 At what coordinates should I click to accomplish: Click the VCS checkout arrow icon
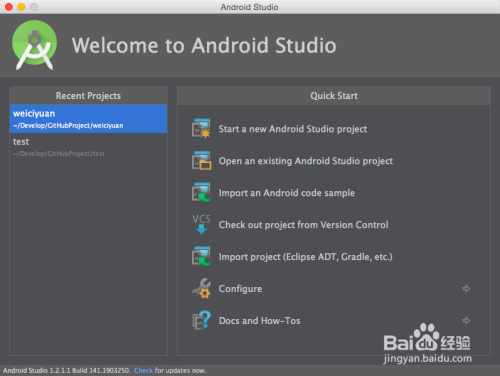(201, 224)
